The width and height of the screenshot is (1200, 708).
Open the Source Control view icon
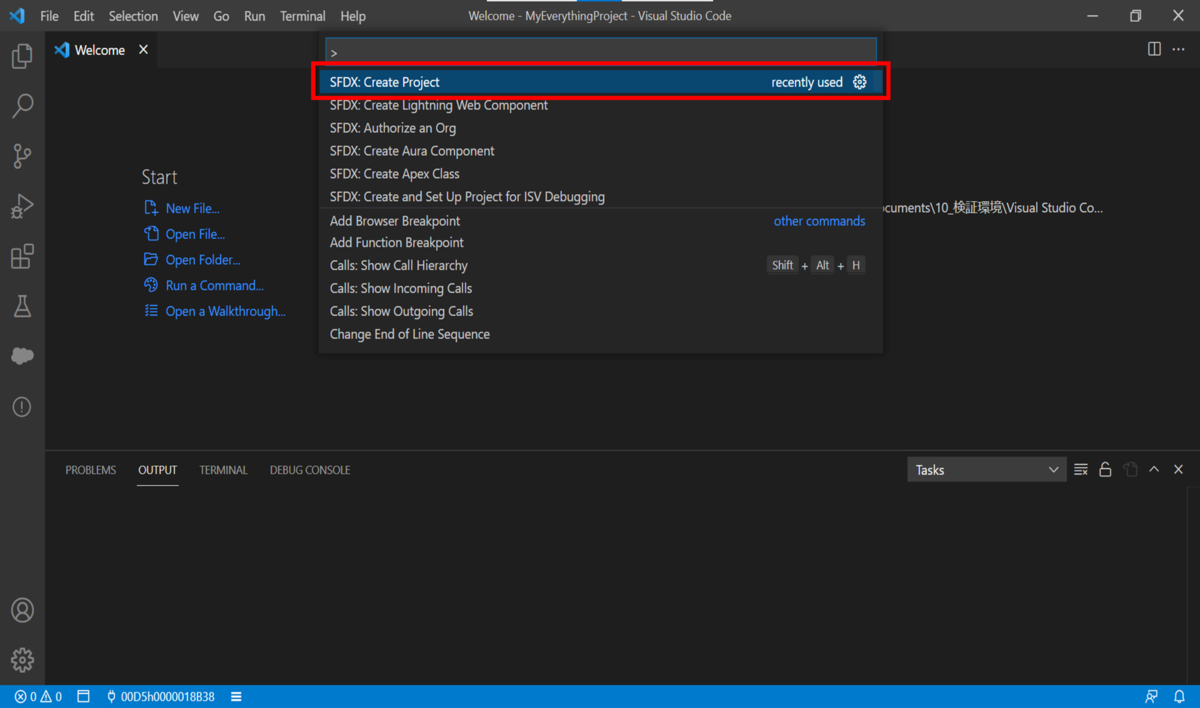point(22,156)
